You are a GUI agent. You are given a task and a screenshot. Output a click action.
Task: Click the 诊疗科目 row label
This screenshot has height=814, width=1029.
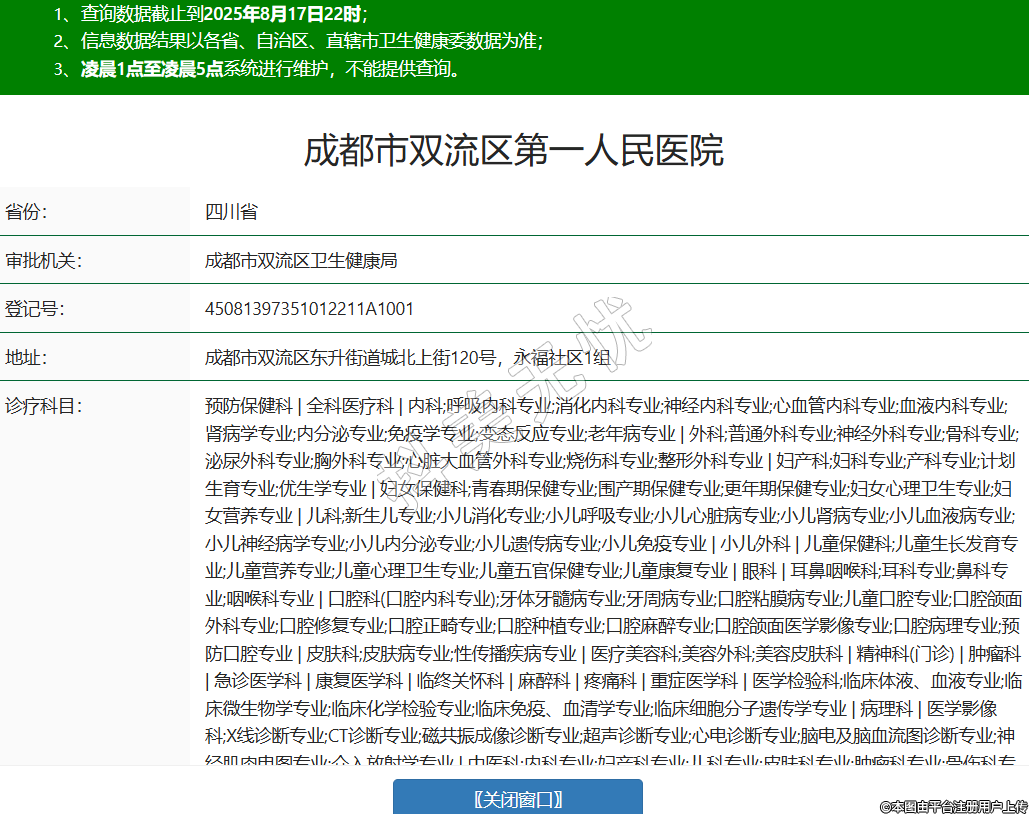(43, 406)
